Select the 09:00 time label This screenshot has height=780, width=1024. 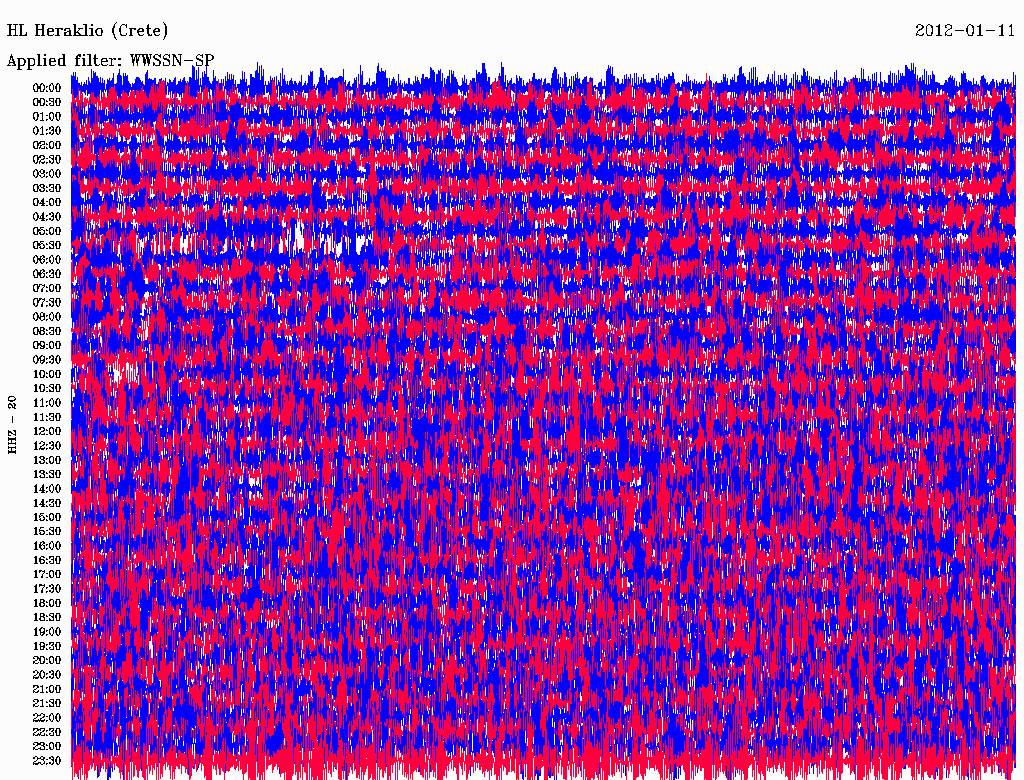pyautogui.click(x=47, y=346)
